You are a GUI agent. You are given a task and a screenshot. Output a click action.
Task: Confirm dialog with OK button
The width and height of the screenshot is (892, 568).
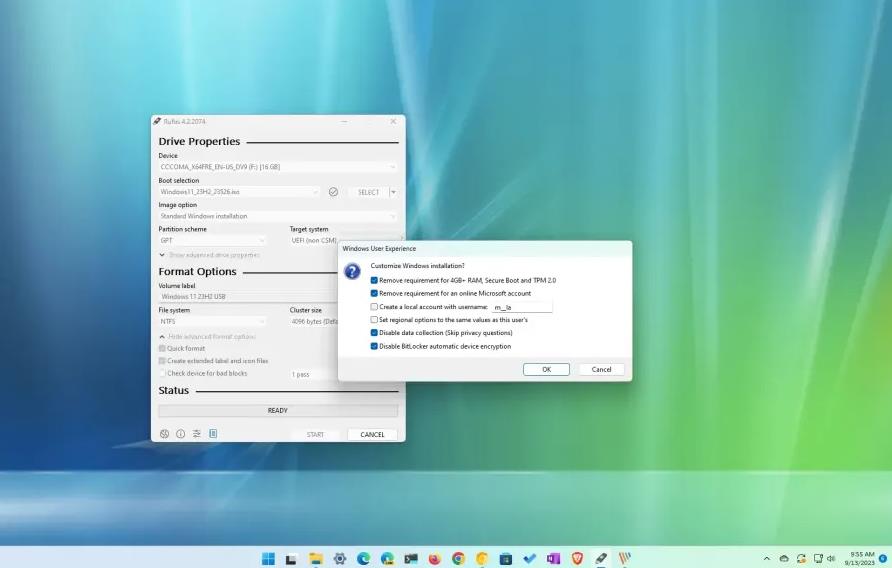546,369
